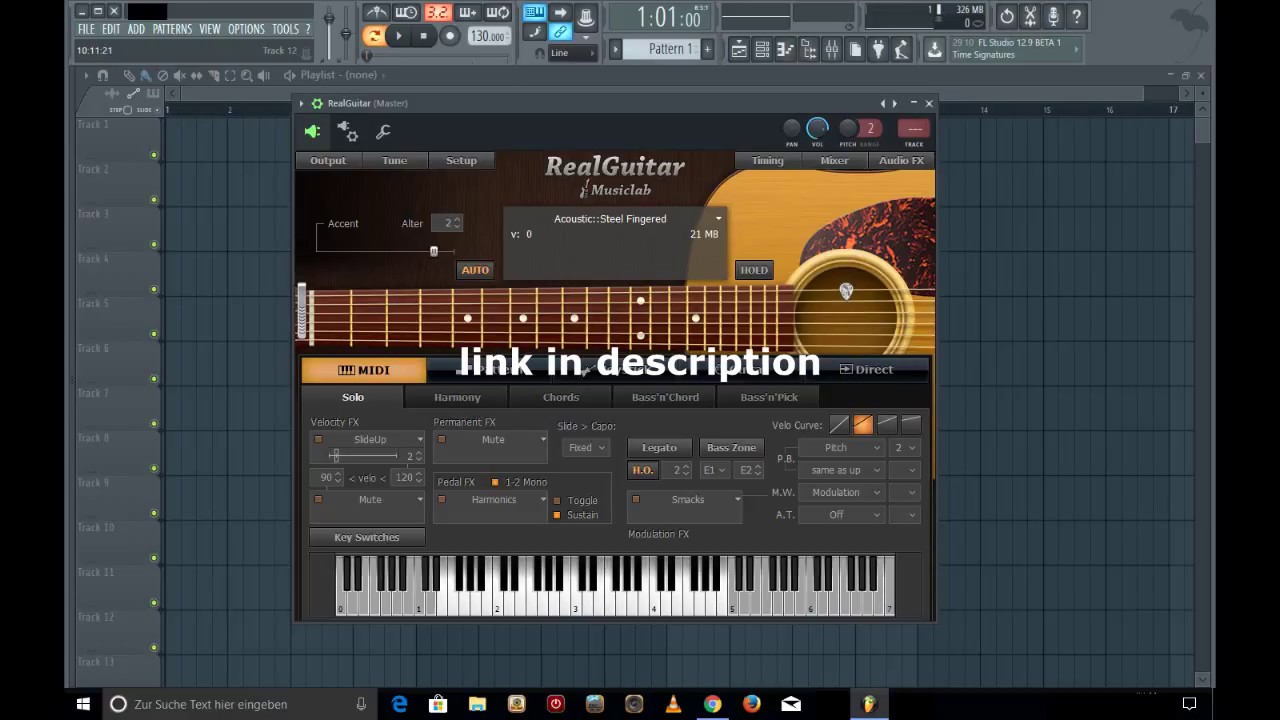Open the OPTIONS menu
This screenshot has width=1280, height=720.
click(x=246, y=29)
